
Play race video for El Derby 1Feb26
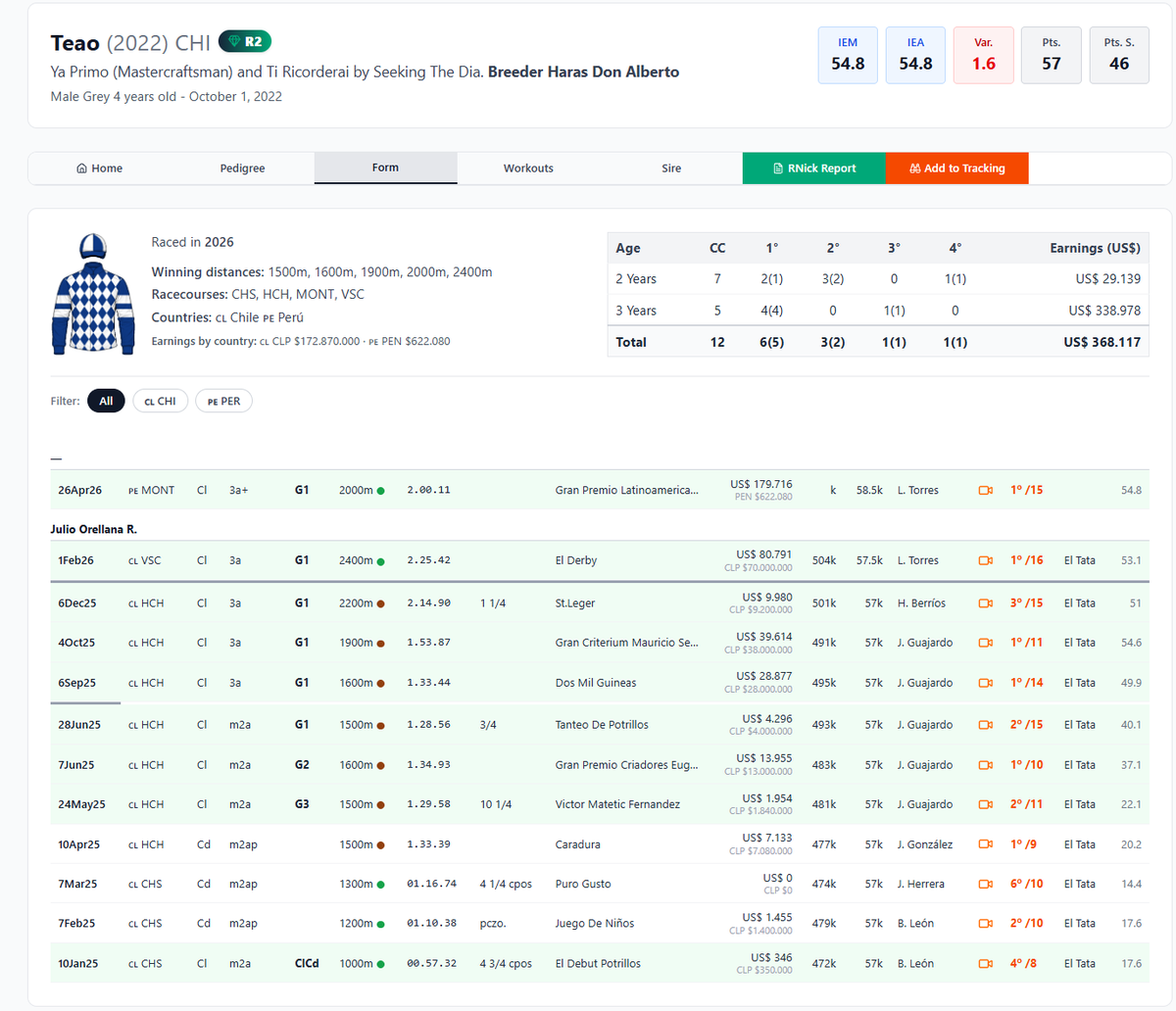986,560
